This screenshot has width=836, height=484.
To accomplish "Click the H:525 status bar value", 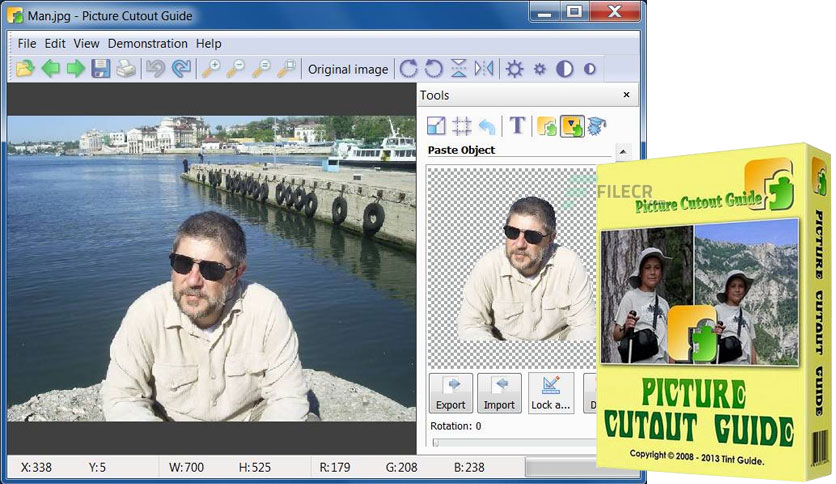I will (255, 468).
